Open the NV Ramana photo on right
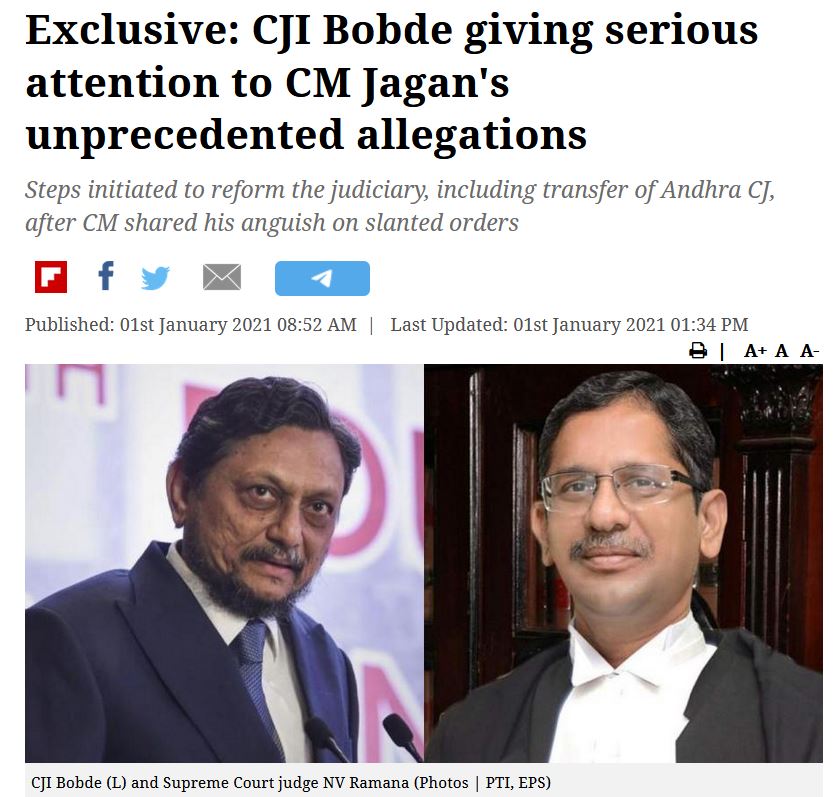This screenshot has height=797, width=836. pyautogui.click(x=623, y=563)
